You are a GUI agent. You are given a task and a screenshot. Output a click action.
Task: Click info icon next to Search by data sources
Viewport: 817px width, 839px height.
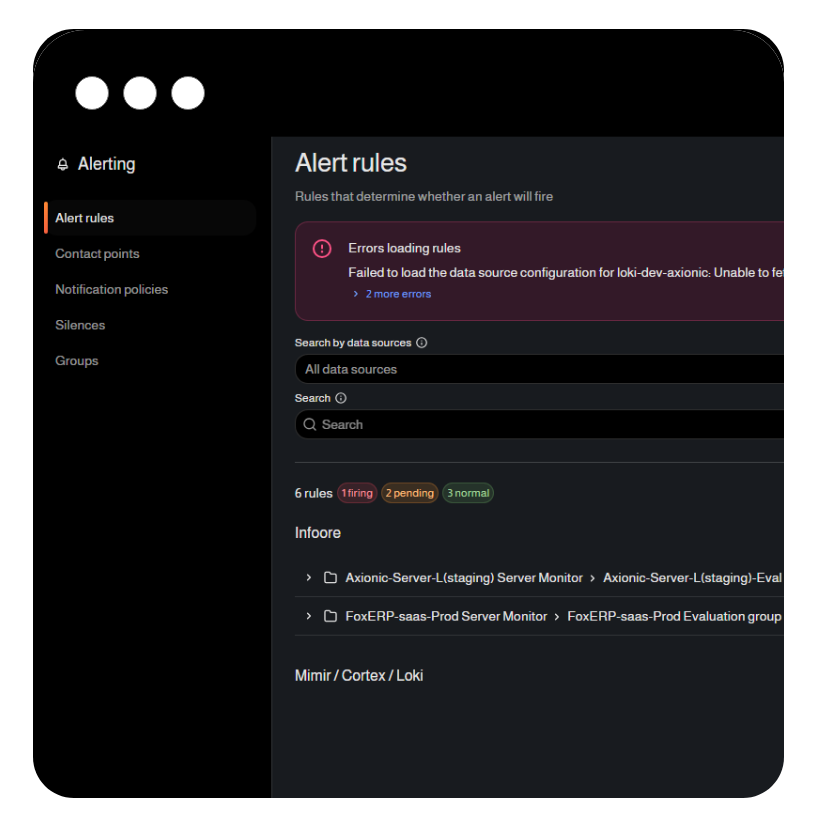(421, 343)
